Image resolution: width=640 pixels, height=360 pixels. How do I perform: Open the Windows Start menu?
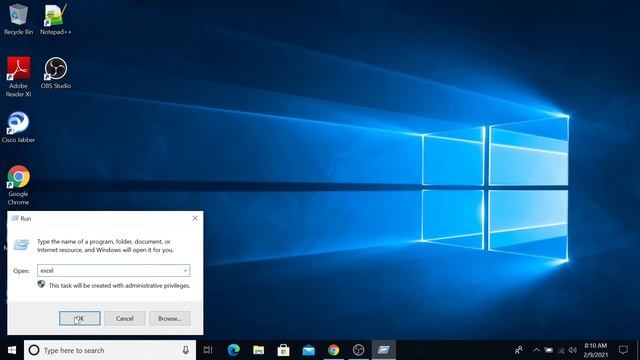12,350
